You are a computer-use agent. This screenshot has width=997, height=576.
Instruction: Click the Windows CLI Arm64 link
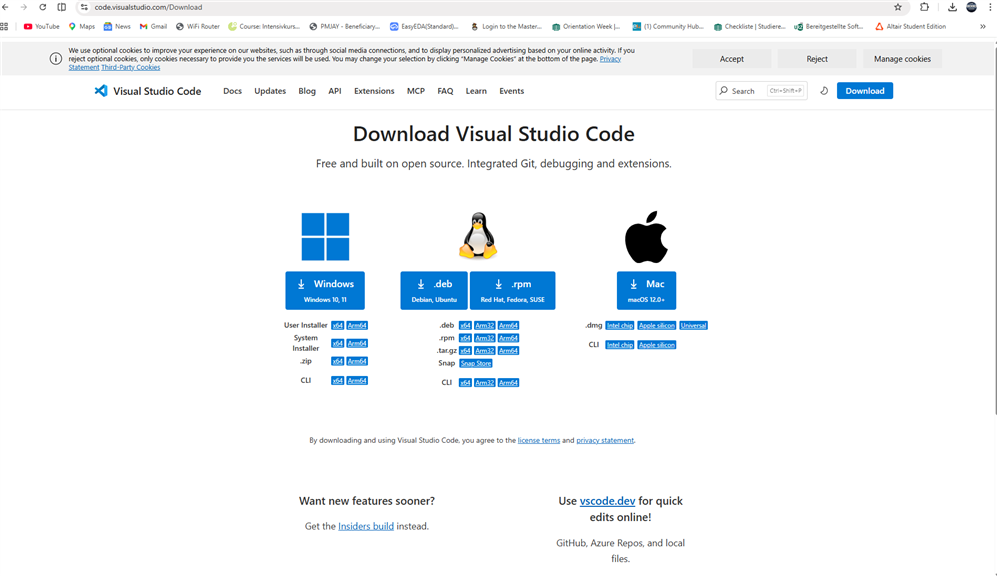[357, 381]
